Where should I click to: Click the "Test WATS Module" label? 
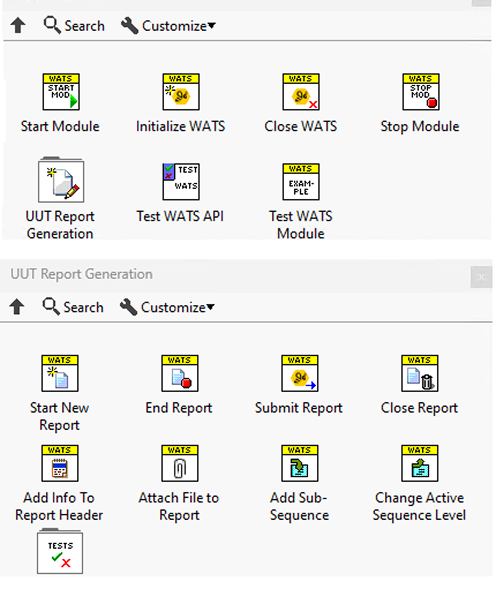click(301, 225)
